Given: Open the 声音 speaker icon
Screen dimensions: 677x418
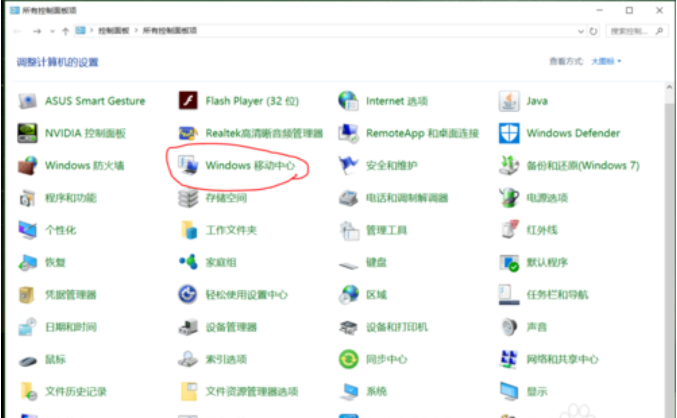Looking at the screenshot, I should 509,326.
